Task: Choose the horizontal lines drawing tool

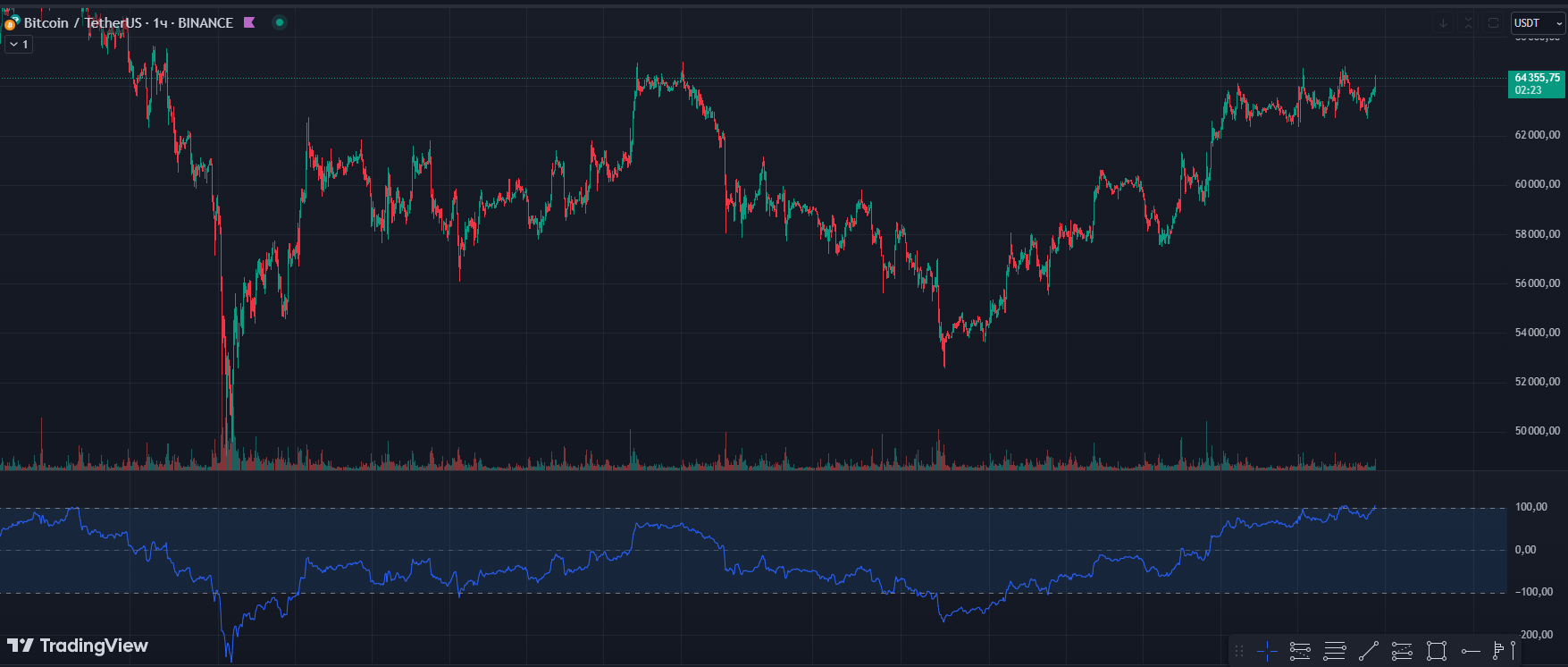Action: (1334, 651)
